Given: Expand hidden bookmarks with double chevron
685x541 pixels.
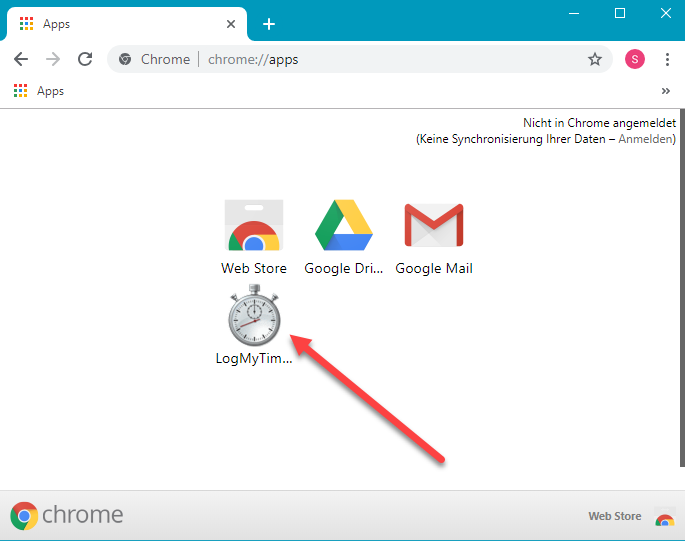Looking at the screenshot, I should [x=665, y=91].
